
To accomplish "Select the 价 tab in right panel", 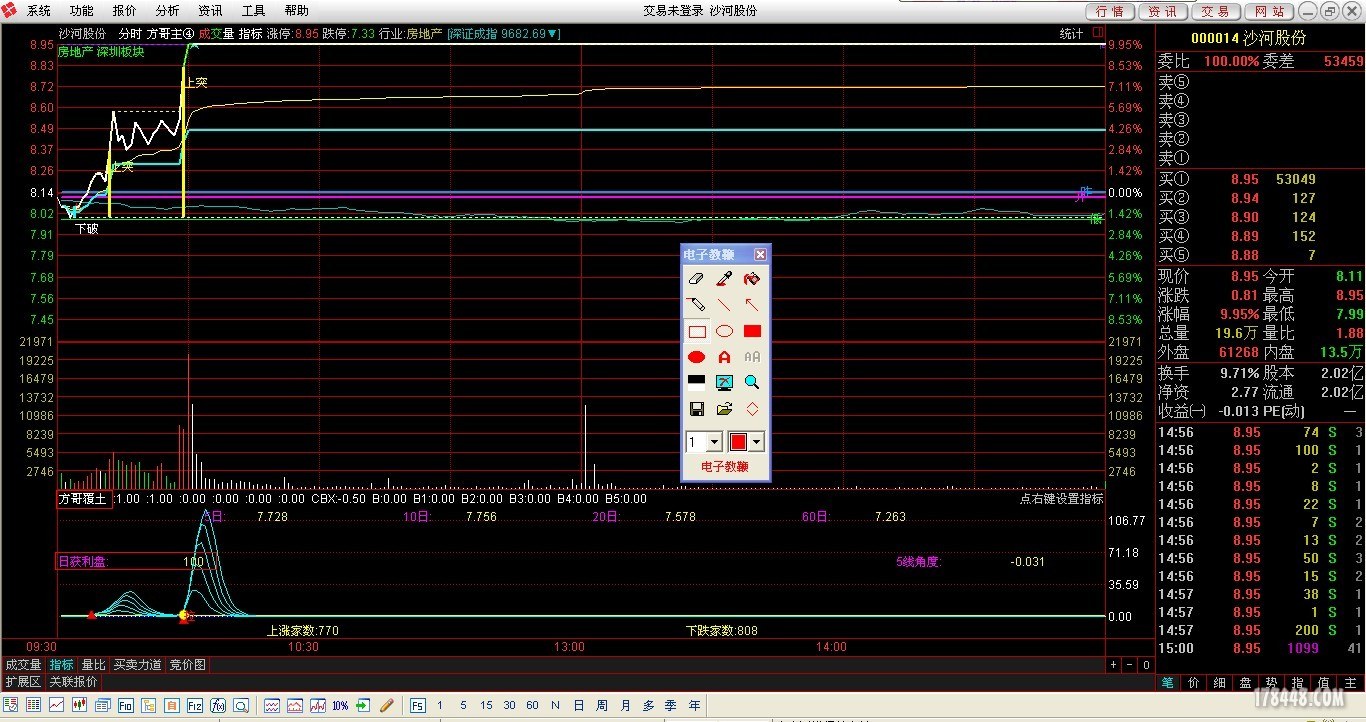I will [1194, 682].
